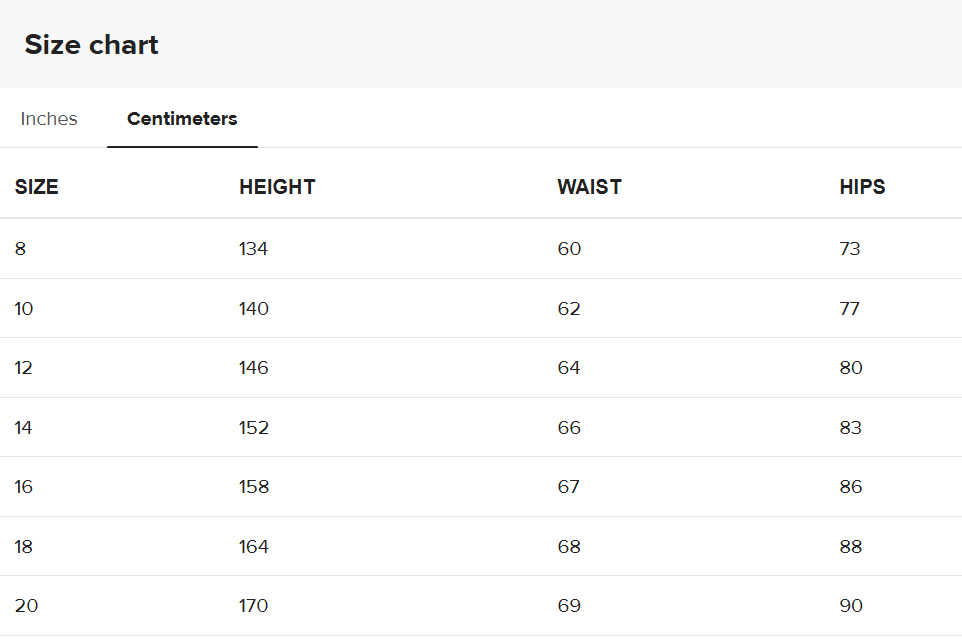
Task: Click height value 152 for size 14
Action: point(254,428)
